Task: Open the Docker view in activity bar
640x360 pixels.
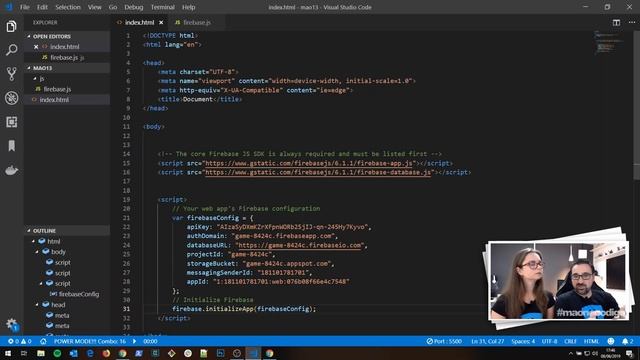Action: (x=11, y=170)
